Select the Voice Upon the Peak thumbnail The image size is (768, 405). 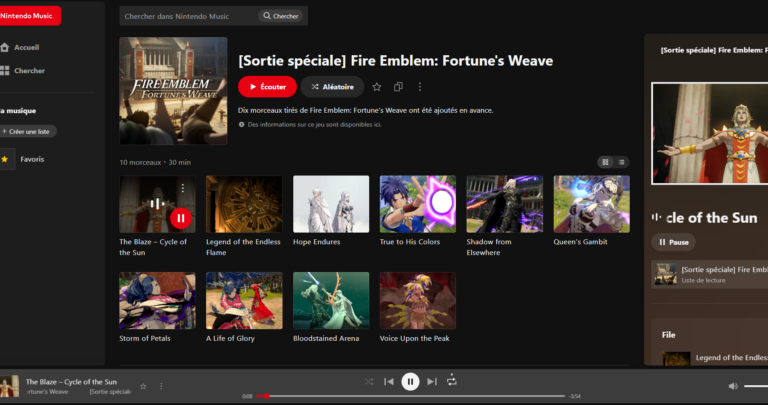pos(418,301)
